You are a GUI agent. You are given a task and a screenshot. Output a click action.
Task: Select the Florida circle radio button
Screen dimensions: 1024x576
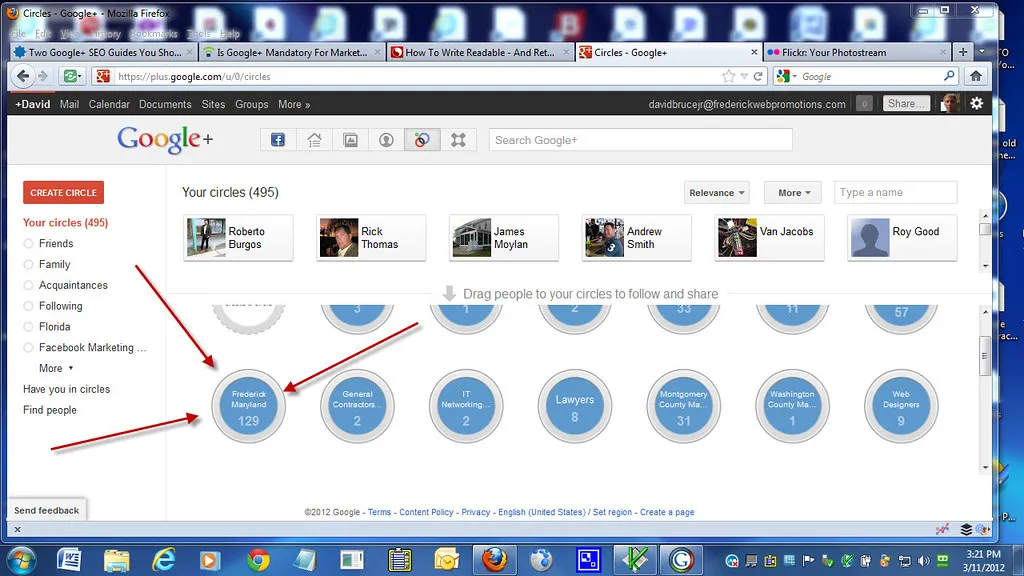pos(28,327)
